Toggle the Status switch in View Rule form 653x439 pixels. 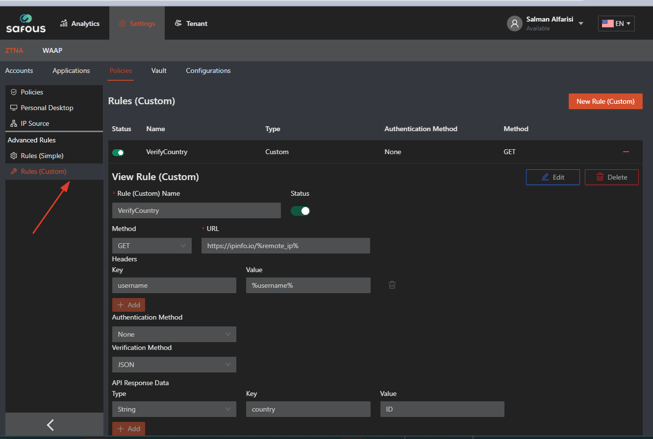point(300,211)
